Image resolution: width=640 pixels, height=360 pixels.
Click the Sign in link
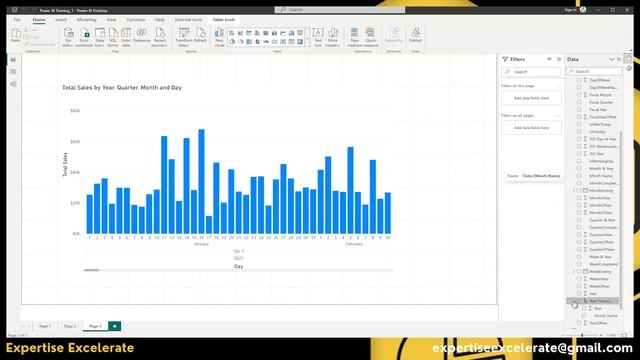tap(570, 10)
